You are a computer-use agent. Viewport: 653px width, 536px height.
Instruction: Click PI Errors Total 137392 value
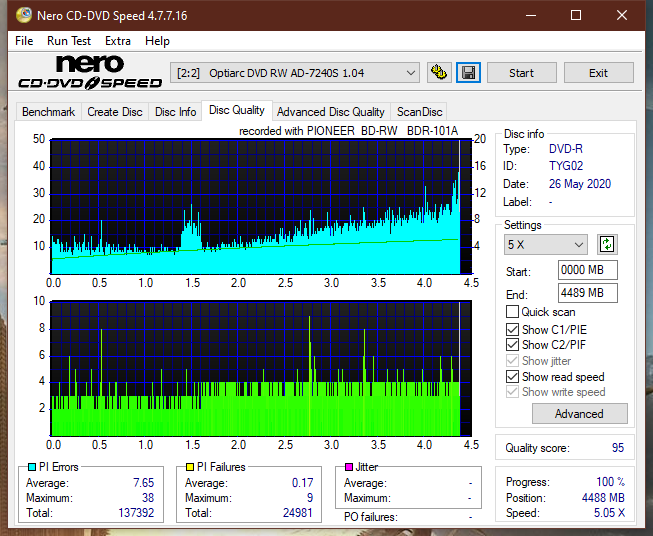tap(136, 513)
